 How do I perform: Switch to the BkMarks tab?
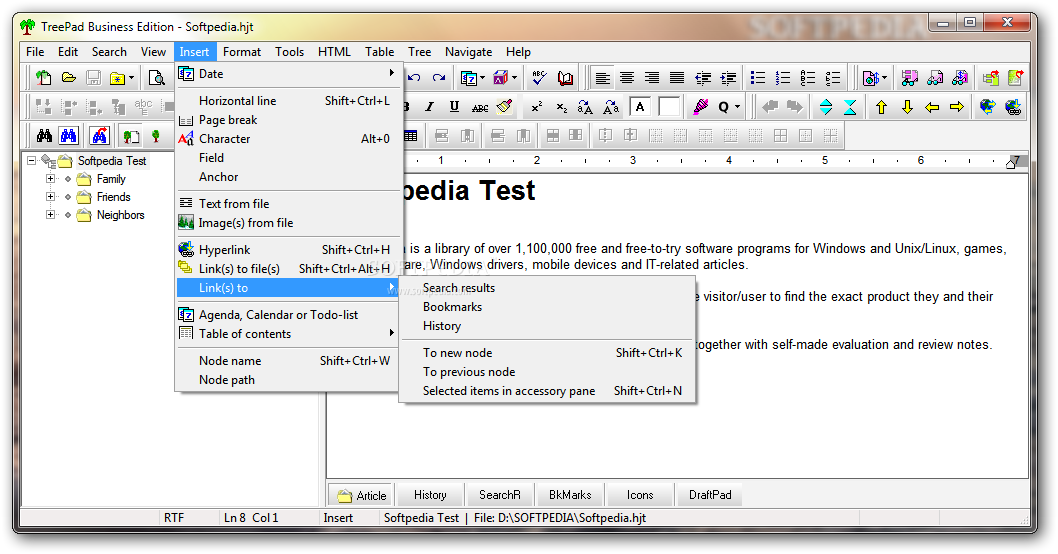pos(569,495)
